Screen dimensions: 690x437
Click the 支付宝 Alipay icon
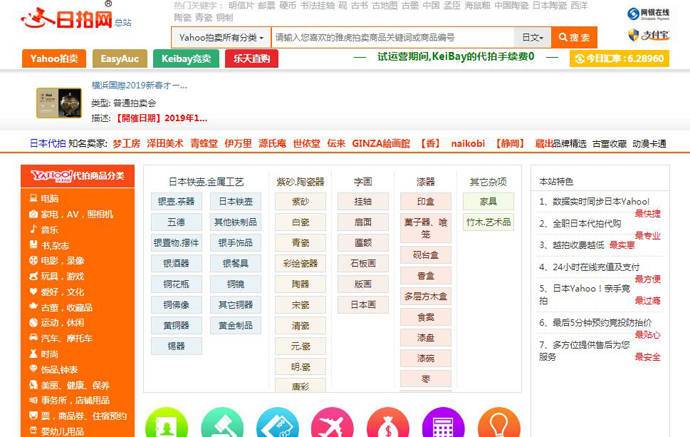[648, 35]
